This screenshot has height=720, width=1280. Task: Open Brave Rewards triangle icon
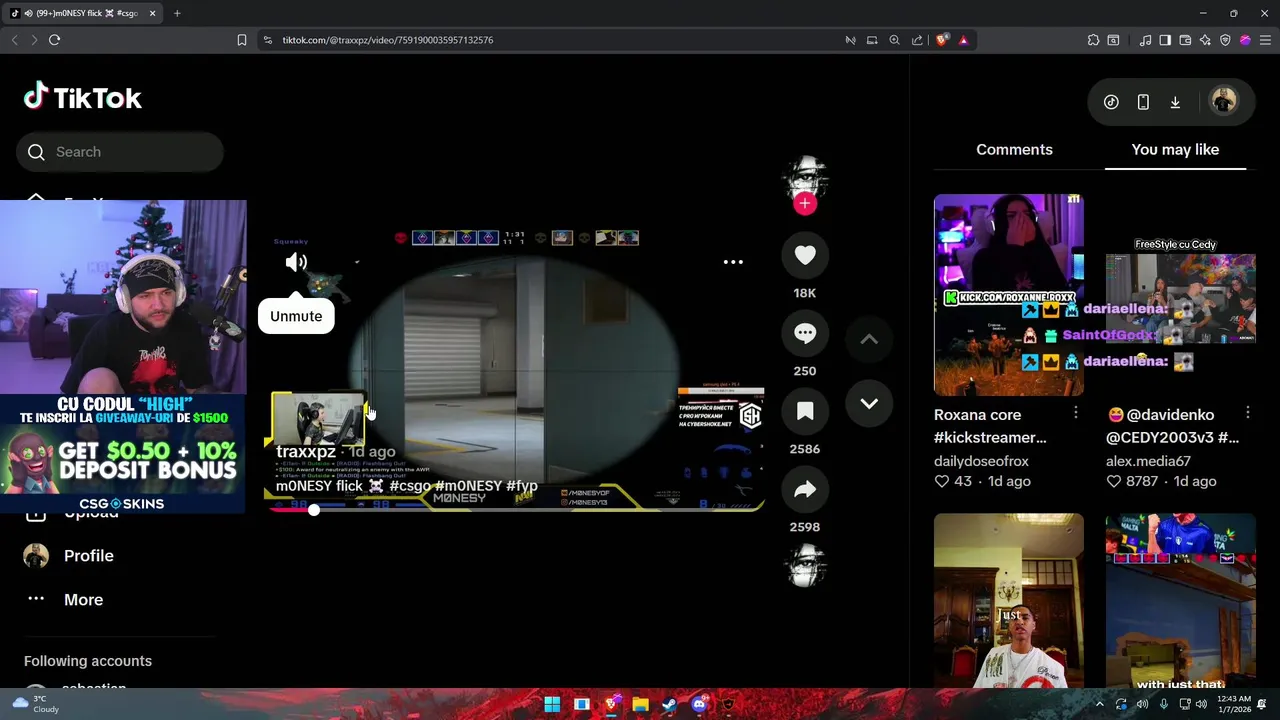(x=963, y=40)
